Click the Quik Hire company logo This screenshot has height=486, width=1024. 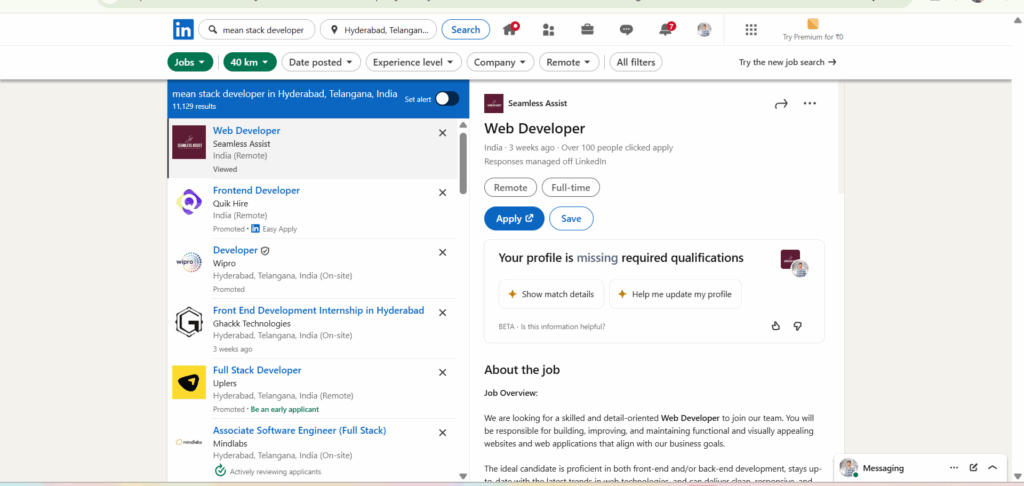[189, 202]
